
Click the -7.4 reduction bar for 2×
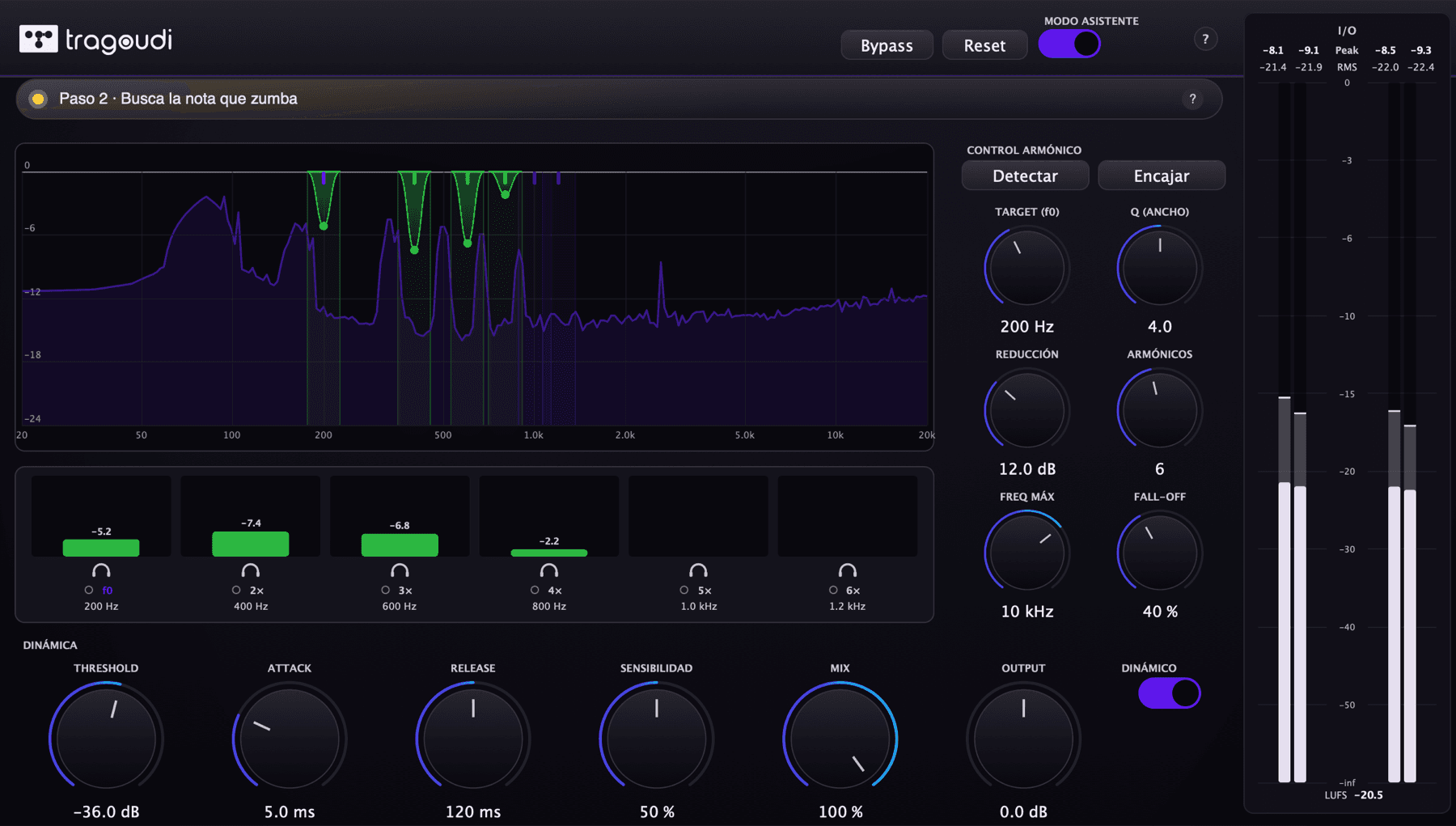pos(251,544)
